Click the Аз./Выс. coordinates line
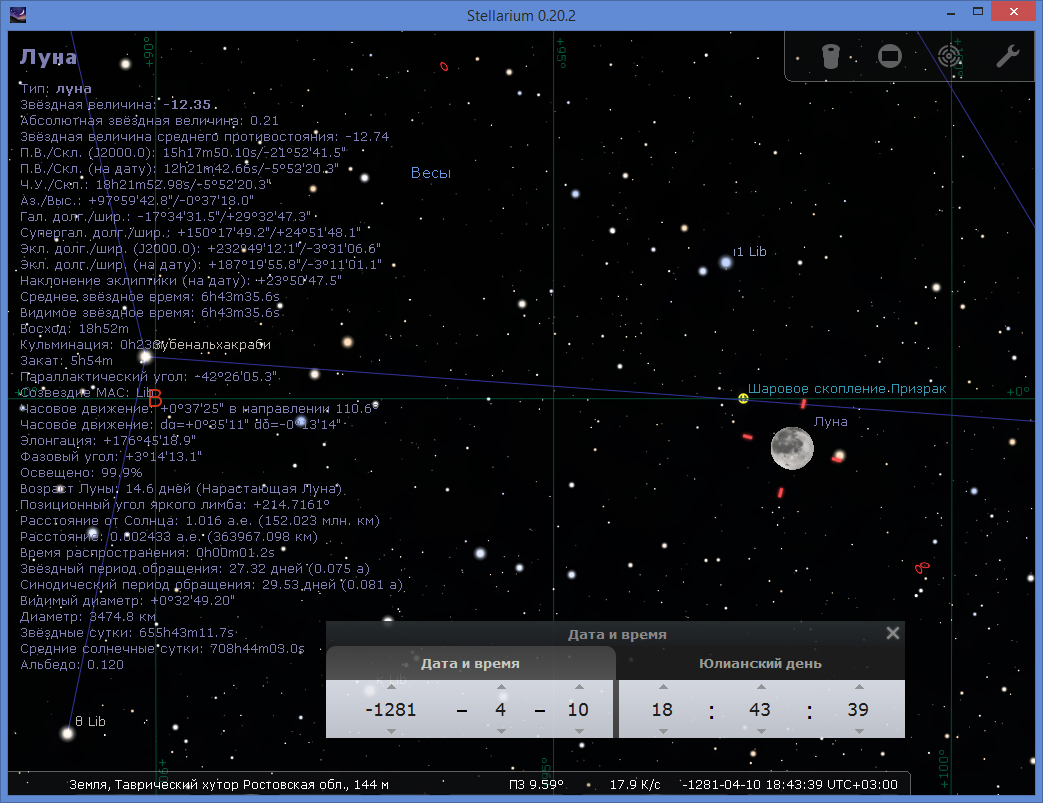 coord(136,200)
